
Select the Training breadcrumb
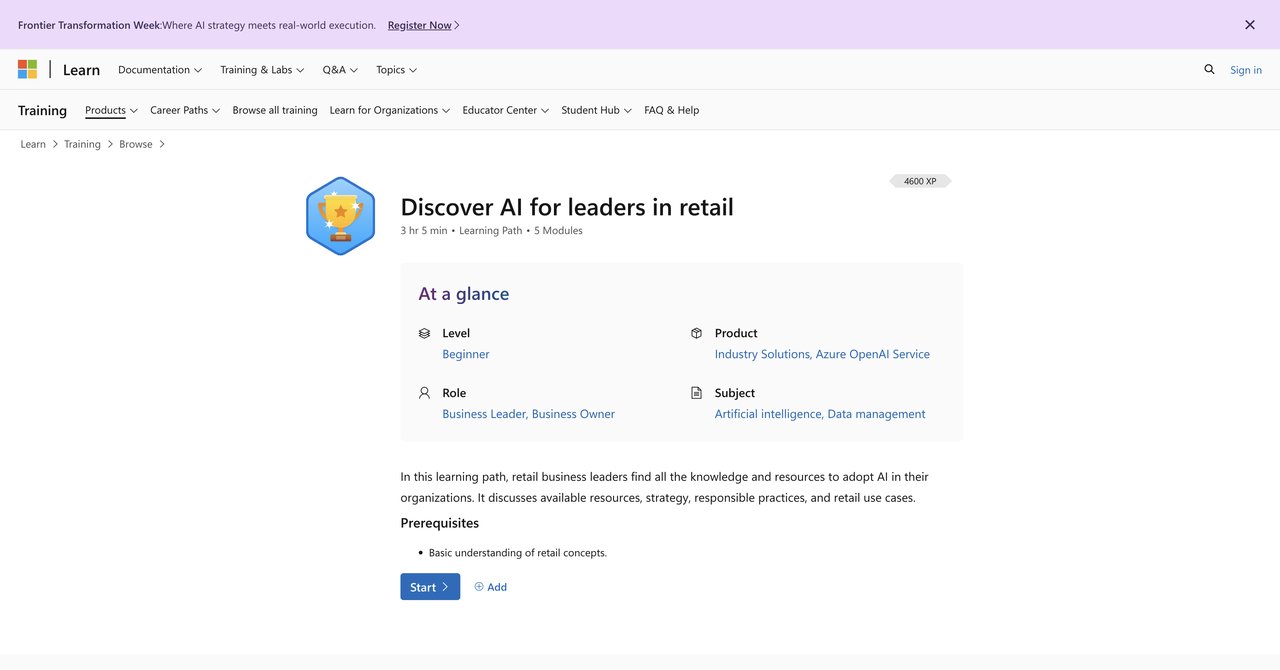coord(82,144)
